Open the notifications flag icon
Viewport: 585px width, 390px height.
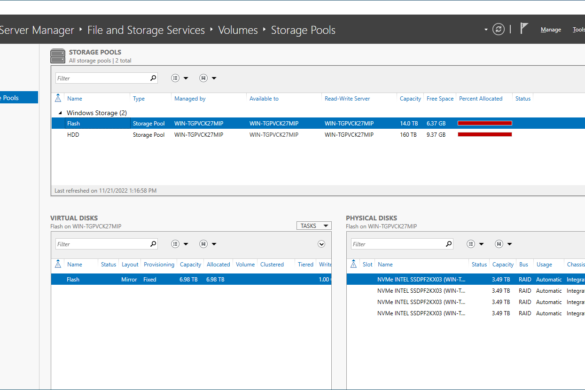[524, 28]
